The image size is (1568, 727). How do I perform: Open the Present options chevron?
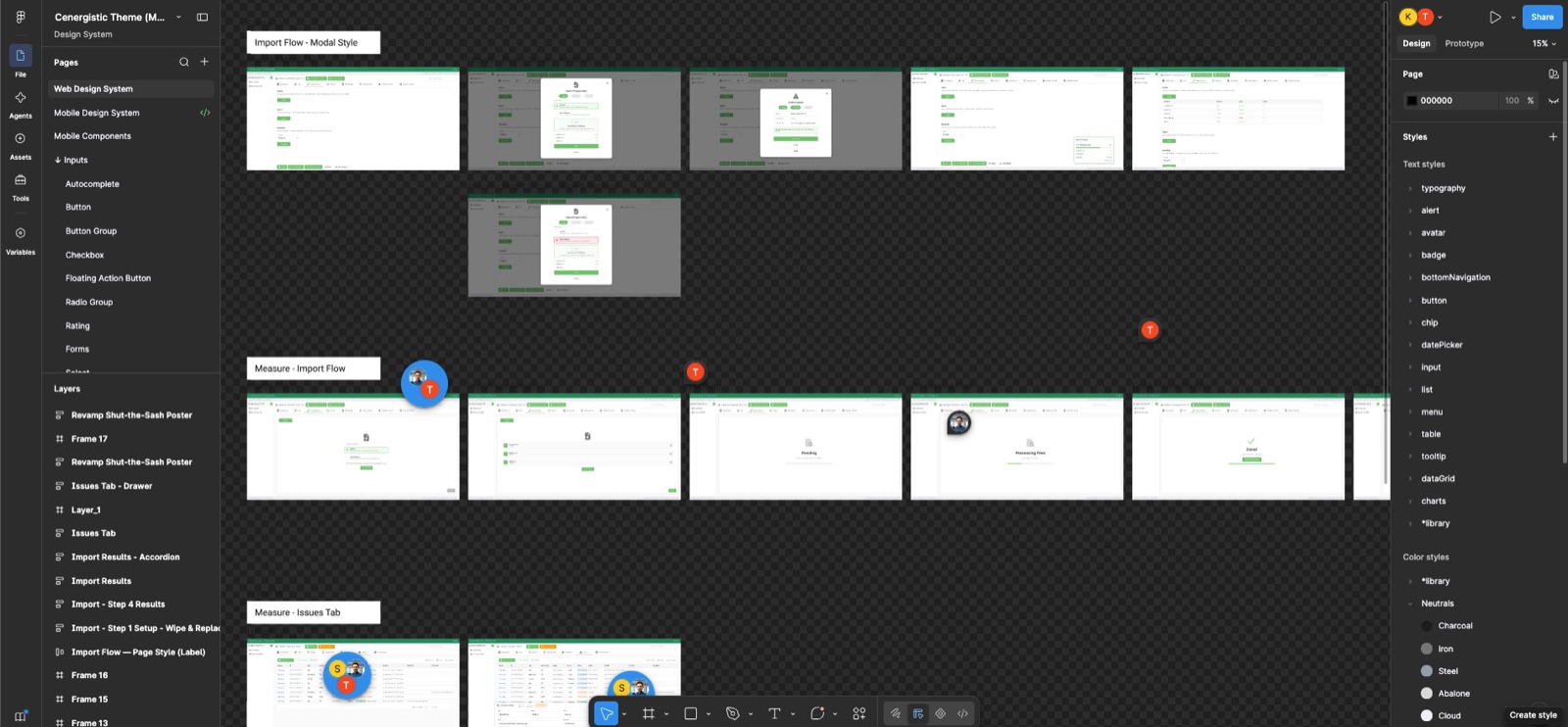pos(1513,17)
